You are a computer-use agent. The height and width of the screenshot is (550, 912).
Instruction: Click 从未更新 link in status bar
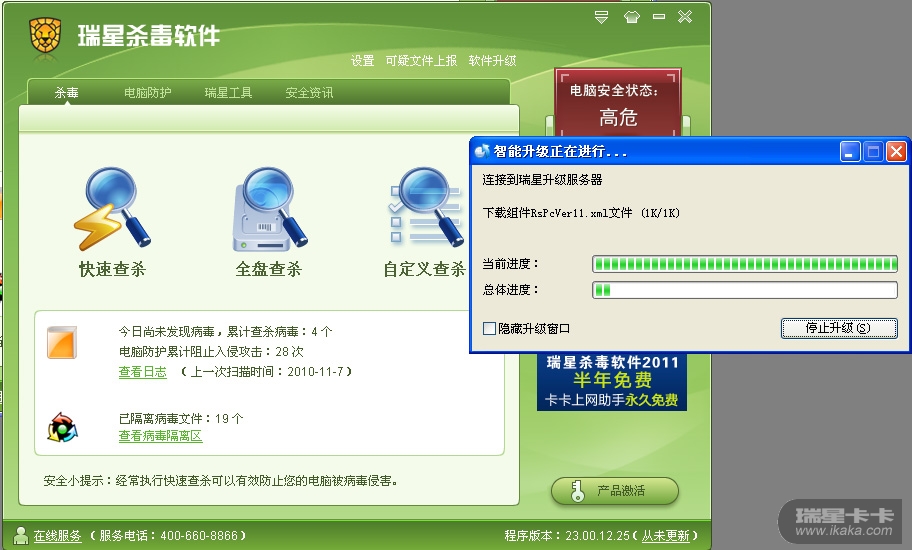tap(665, 535)
